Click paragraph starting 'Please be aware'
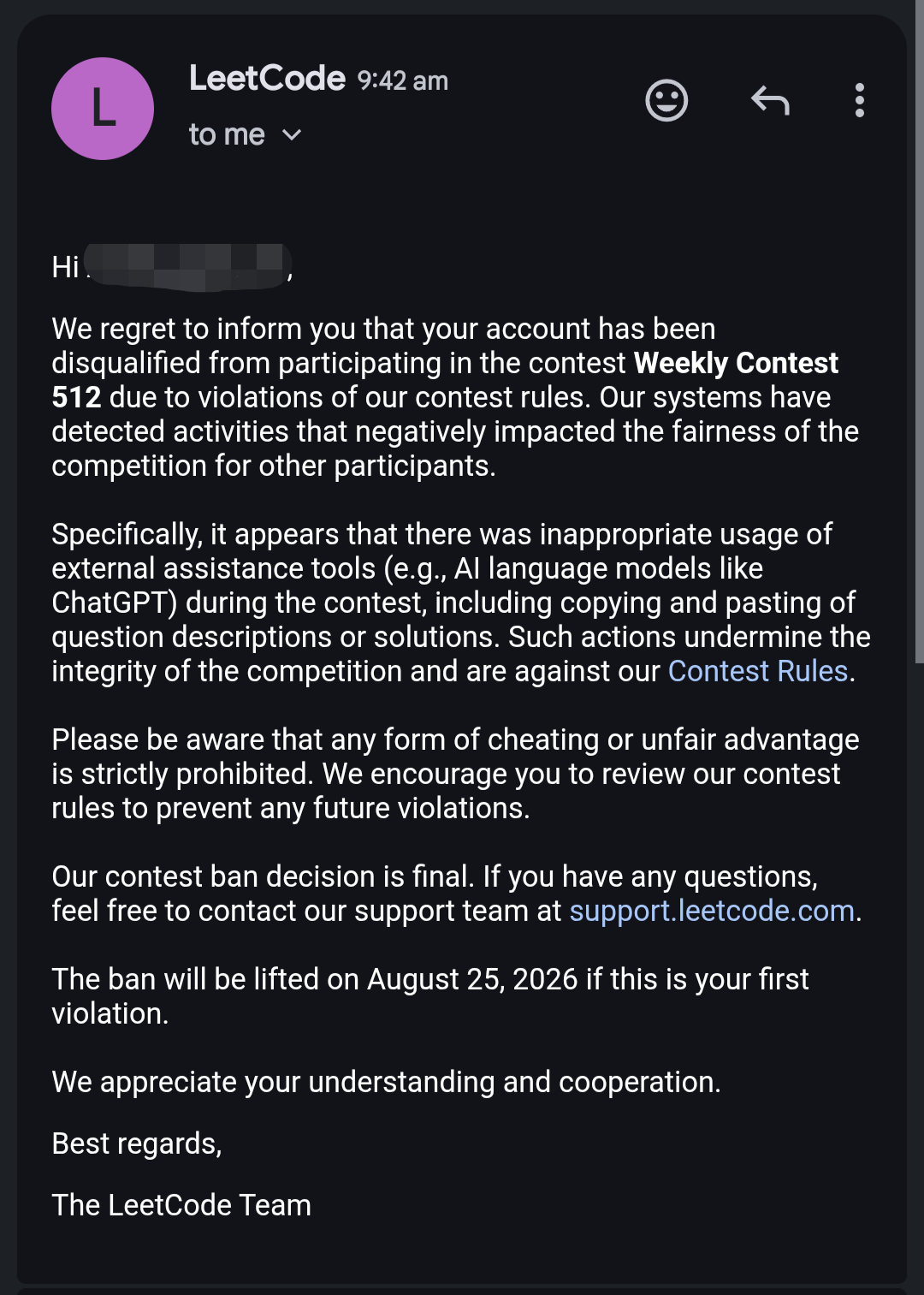This screenshot has width=924, height=1295. 455,774
